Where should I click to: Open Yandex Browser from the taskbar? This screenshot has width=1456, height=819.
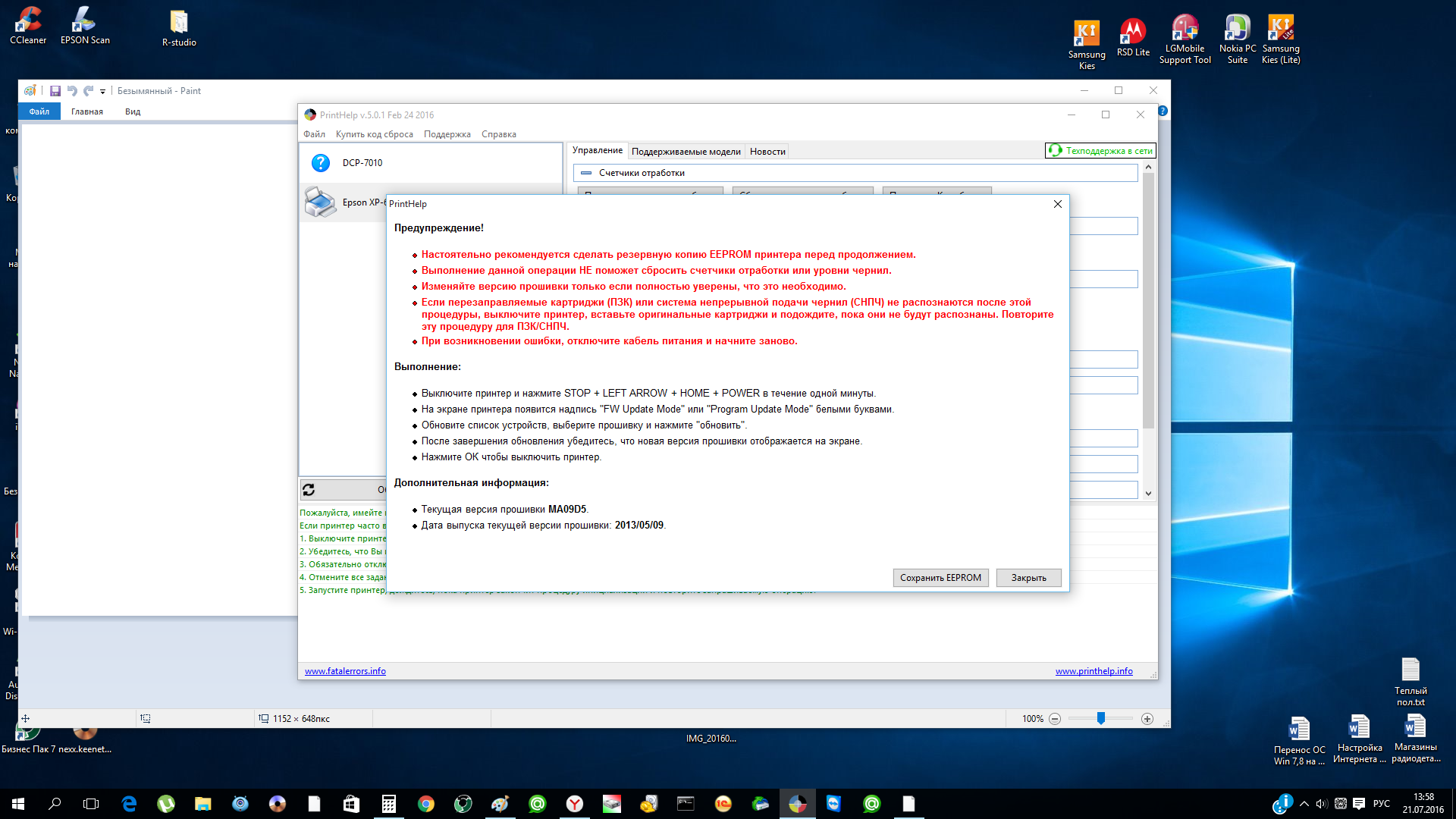pyautogui.click(x=574, y=804)
